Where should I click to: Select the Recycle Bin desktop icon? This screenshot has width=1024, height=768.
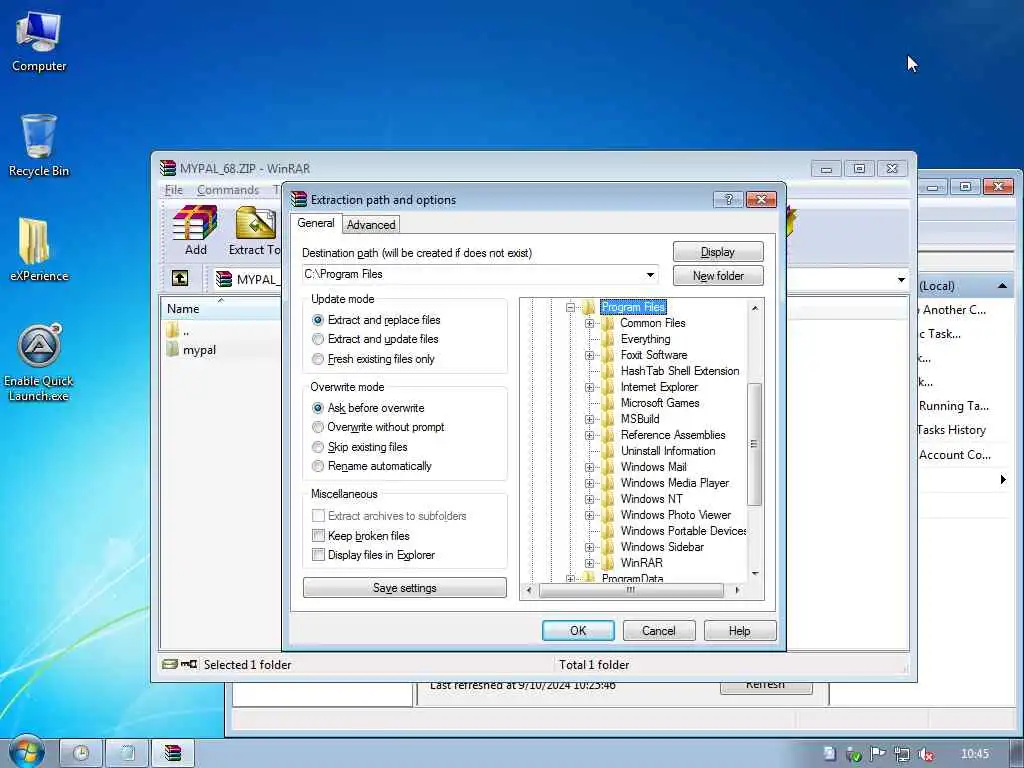[39, 145]
